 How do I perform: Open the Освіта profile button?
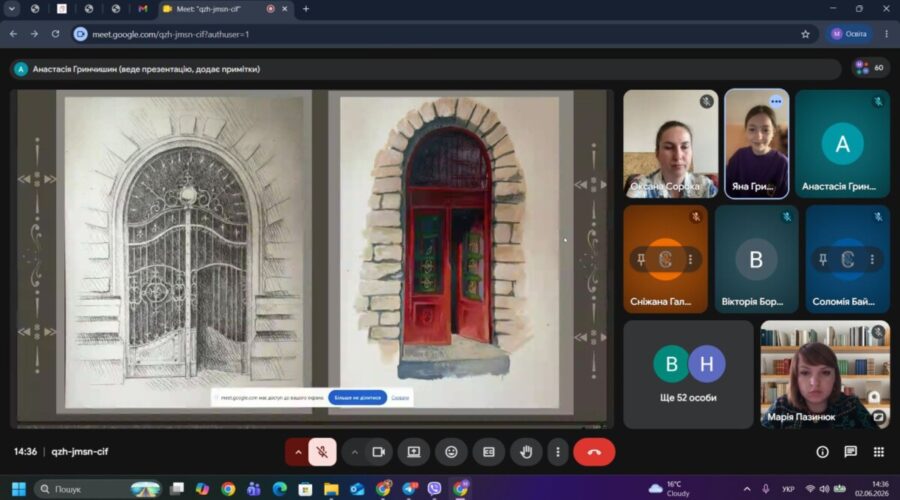pos(849,34)
